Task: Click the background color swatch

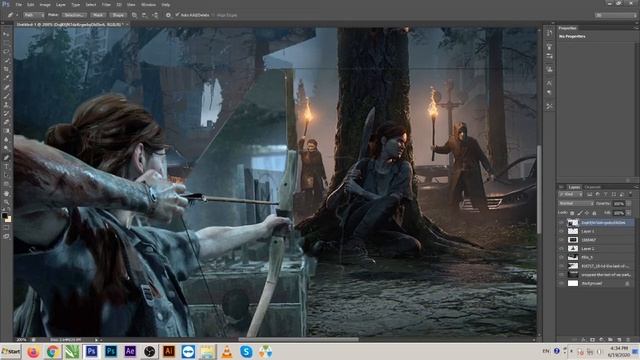Action: pyautogui.click(x=8, y=219)
